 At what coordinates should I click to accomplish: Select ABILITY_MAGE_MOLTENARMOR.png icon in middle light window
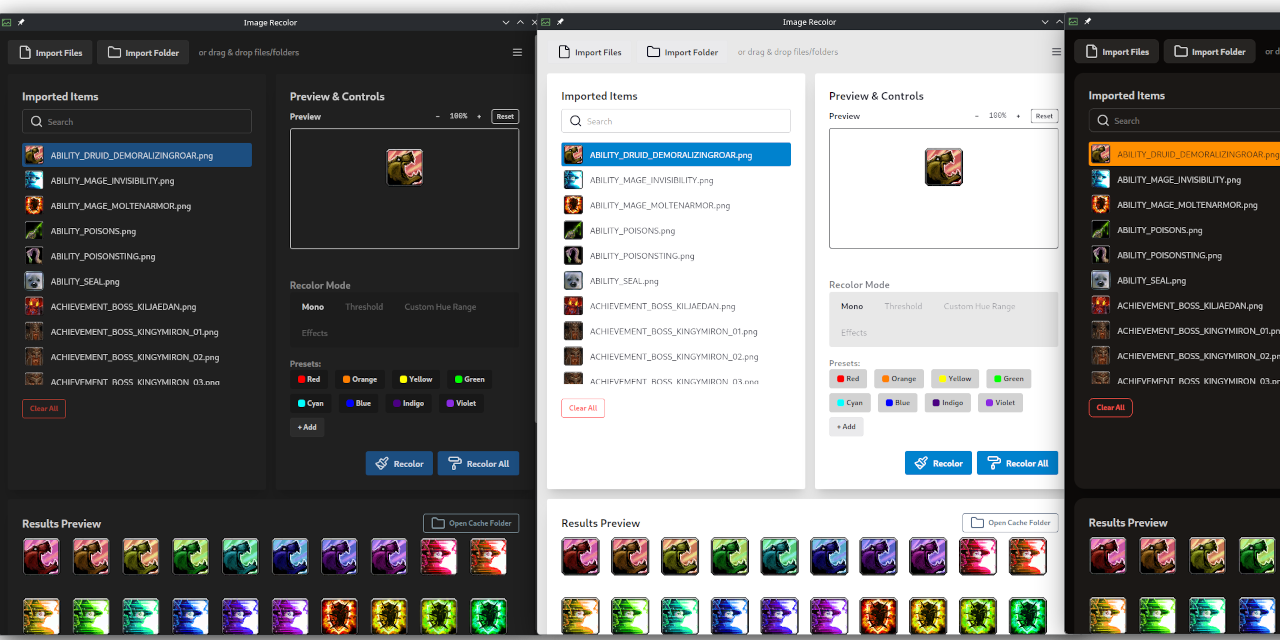click(x=573, y=205)
